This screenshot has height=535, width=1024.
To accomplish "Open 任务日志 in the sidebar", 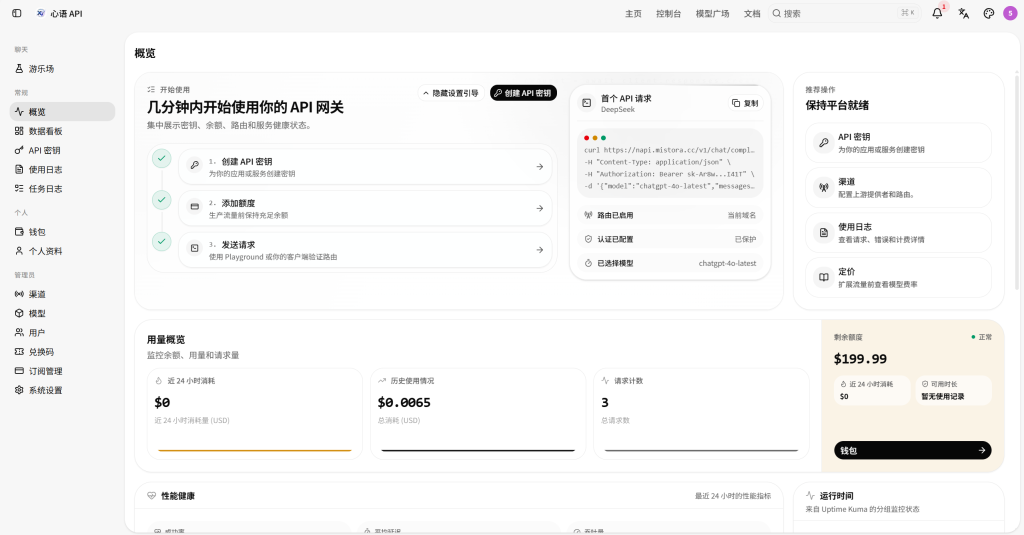I will [62, 189].
